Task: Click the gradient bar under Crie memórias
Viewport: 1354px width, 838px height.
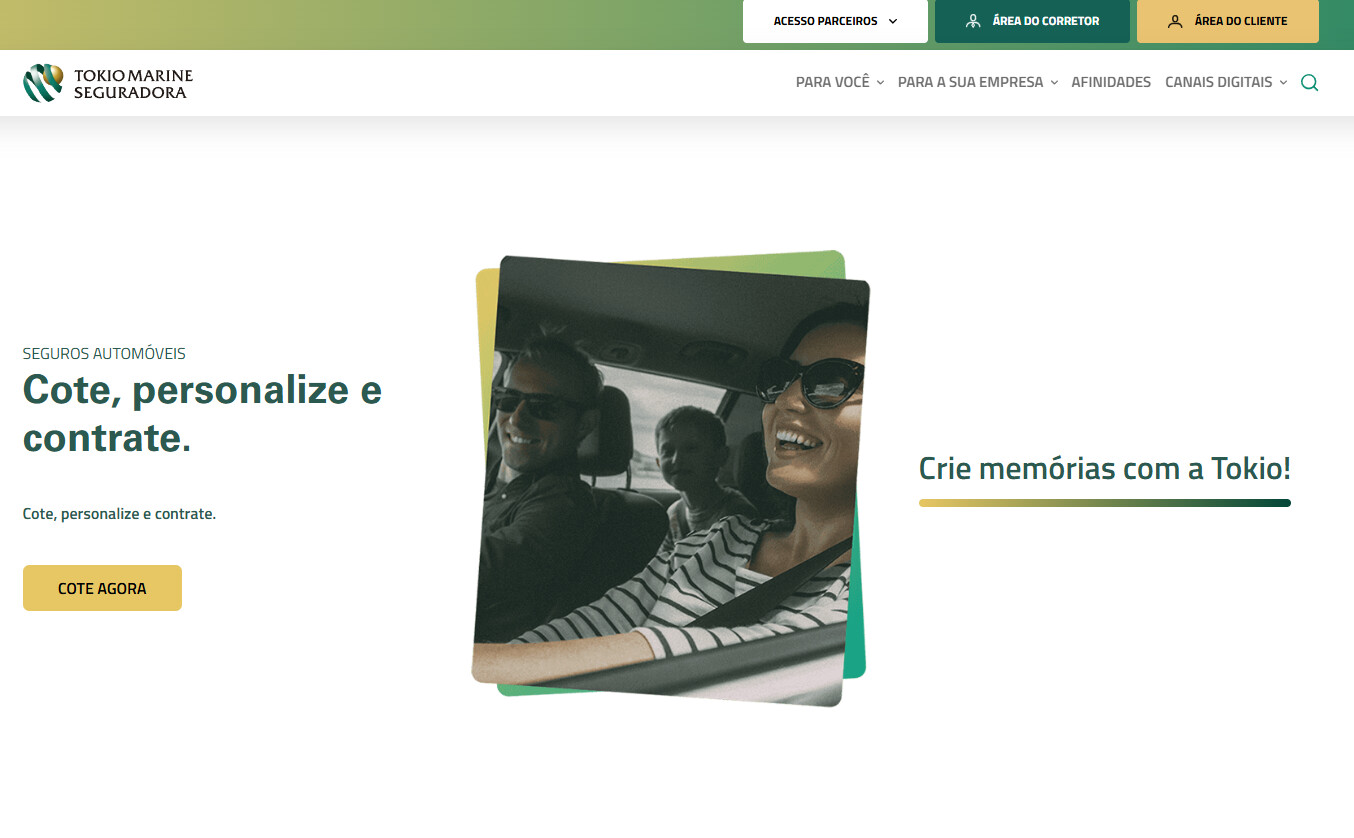Action: point(1104,503)
